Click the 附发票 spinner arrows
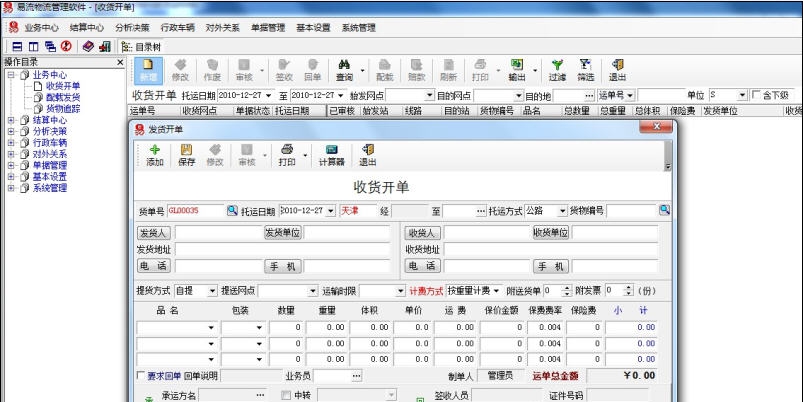Viewport: 803px width, 402px height. coord(628,291)
